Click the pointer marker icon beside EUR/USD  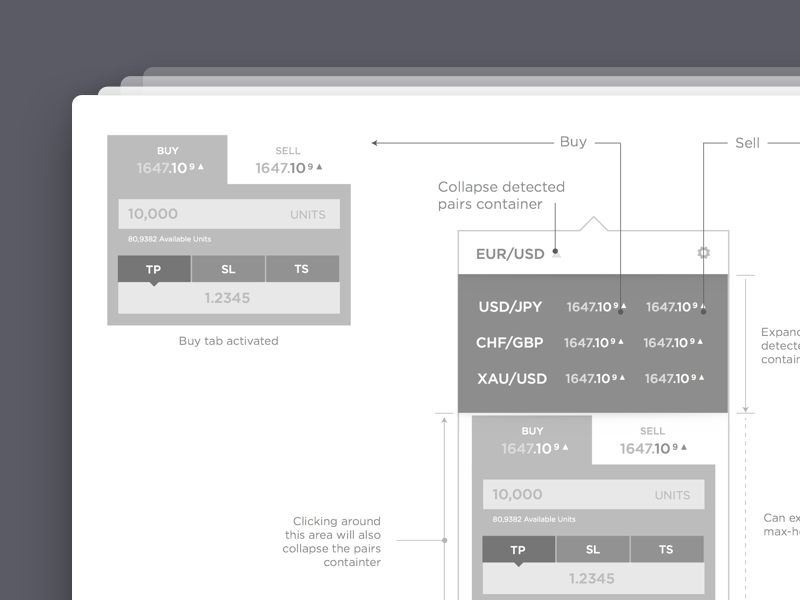557,254
